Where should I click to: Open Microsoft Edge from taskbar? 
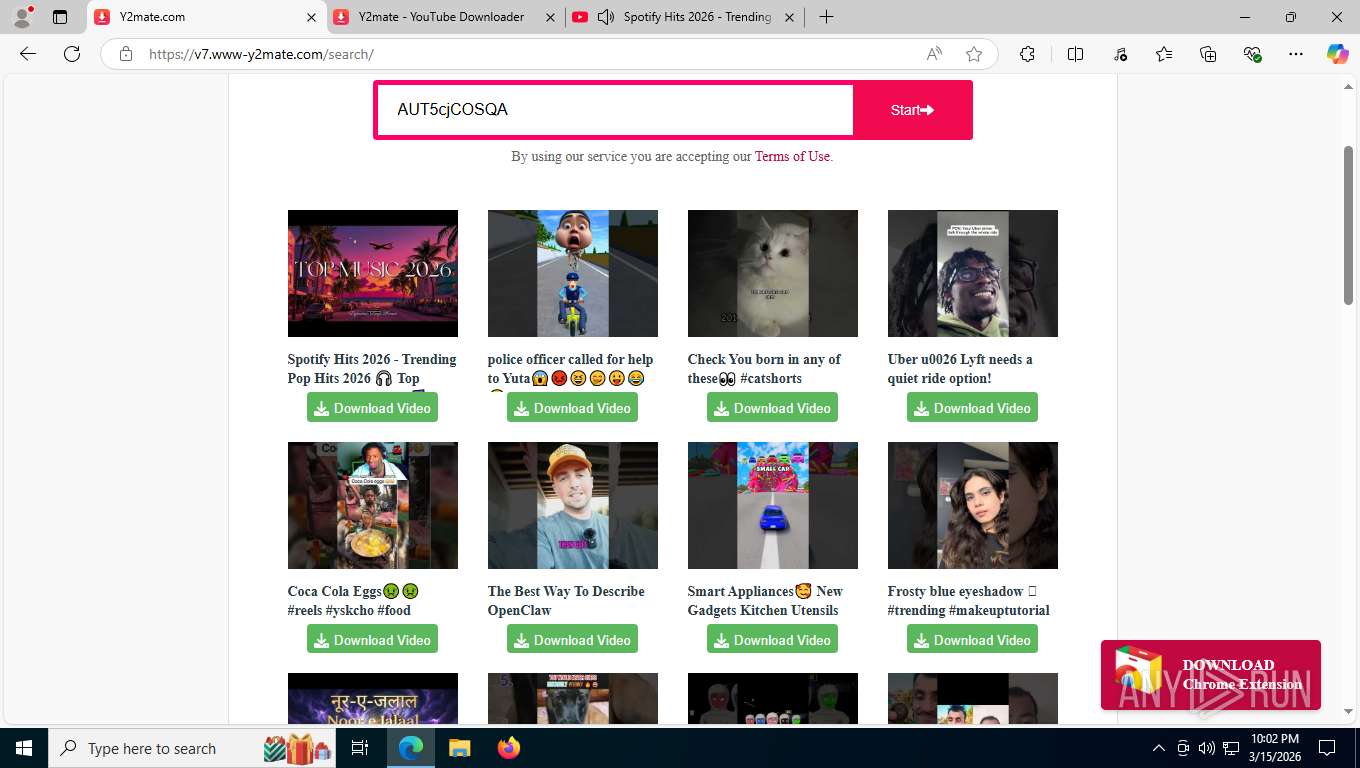[410, 748]
